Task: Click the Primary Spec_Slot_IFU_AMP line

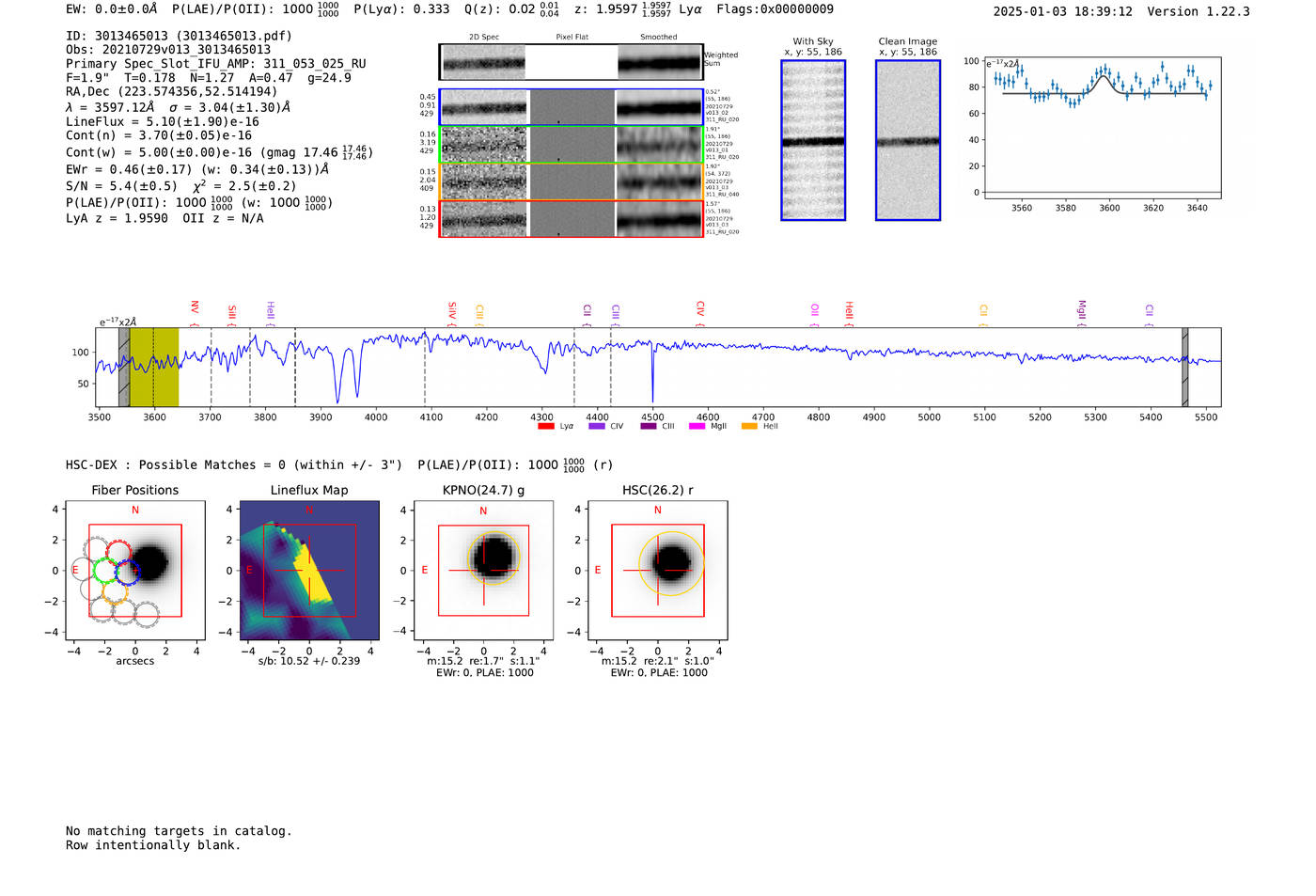Action: [216, 64]
